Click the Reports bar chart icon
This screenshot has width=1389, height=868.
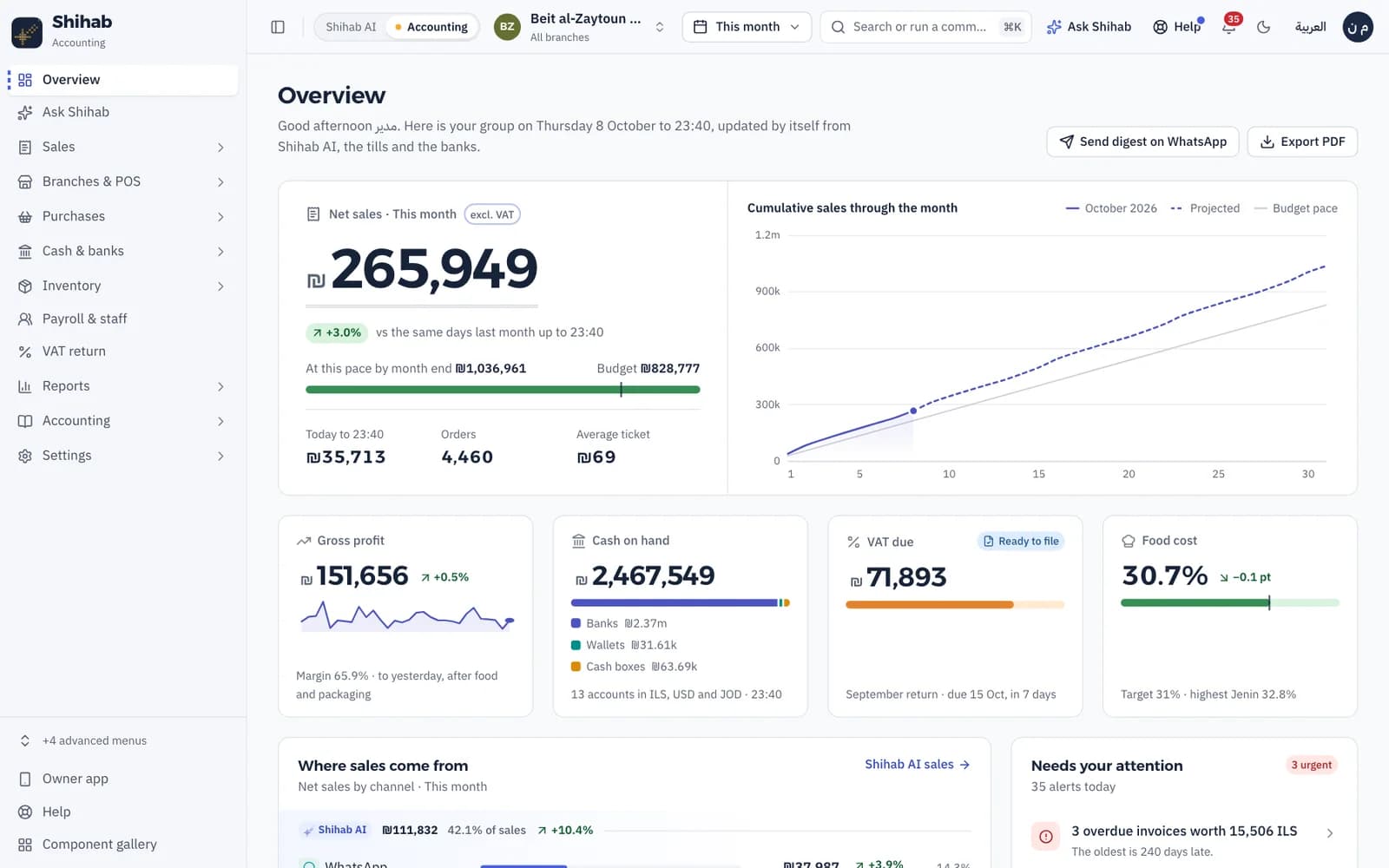point(25,386)
